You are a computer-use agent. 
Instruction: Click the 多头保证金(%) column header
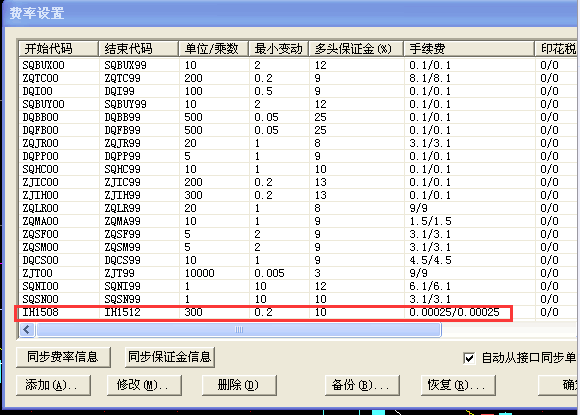[356, 48]
